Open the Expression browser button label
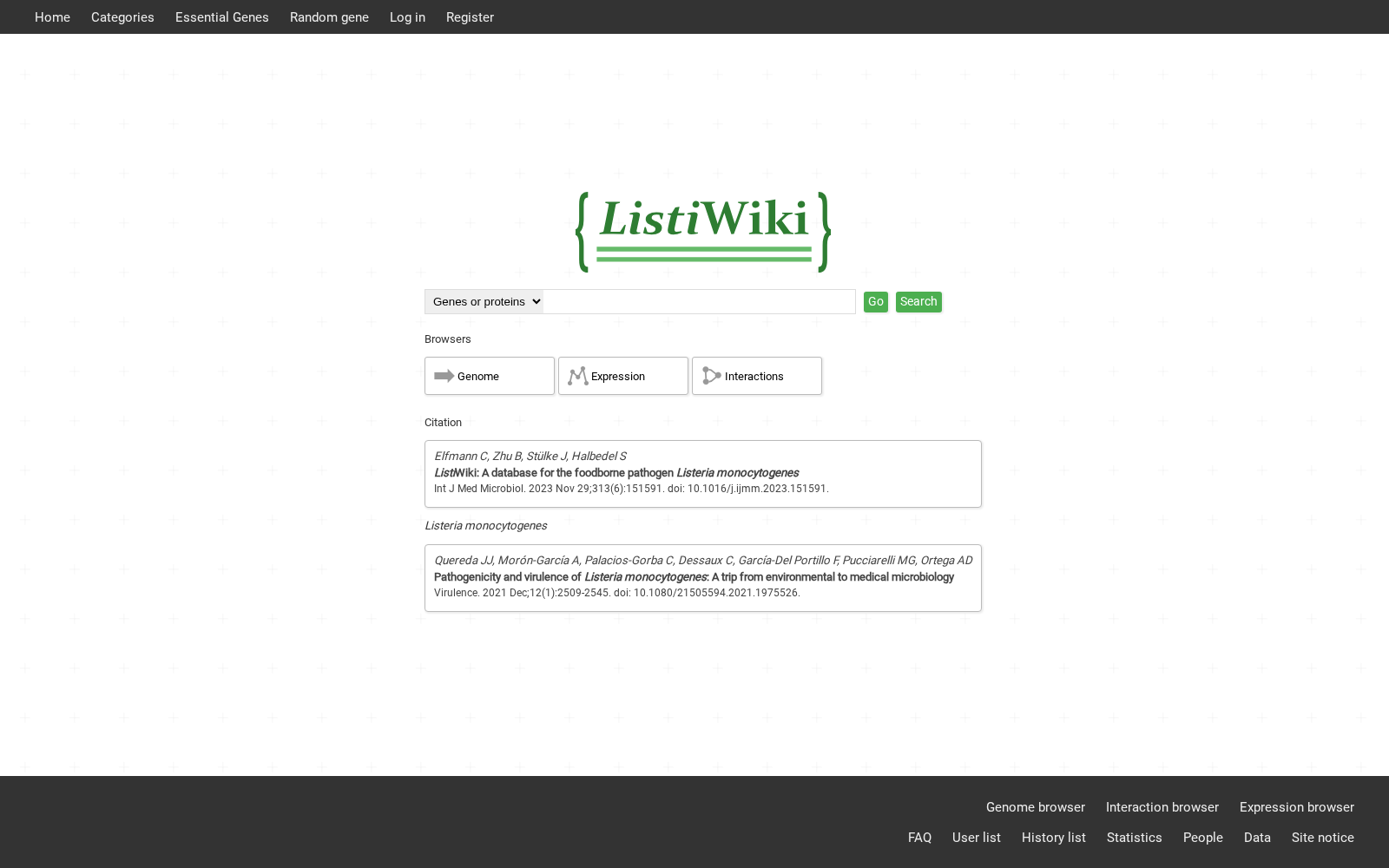 coord(618,377)
